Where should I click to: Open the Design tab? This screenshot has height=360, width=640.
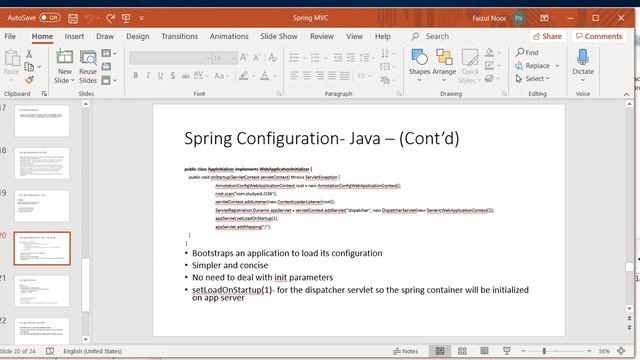click(138, 36)
